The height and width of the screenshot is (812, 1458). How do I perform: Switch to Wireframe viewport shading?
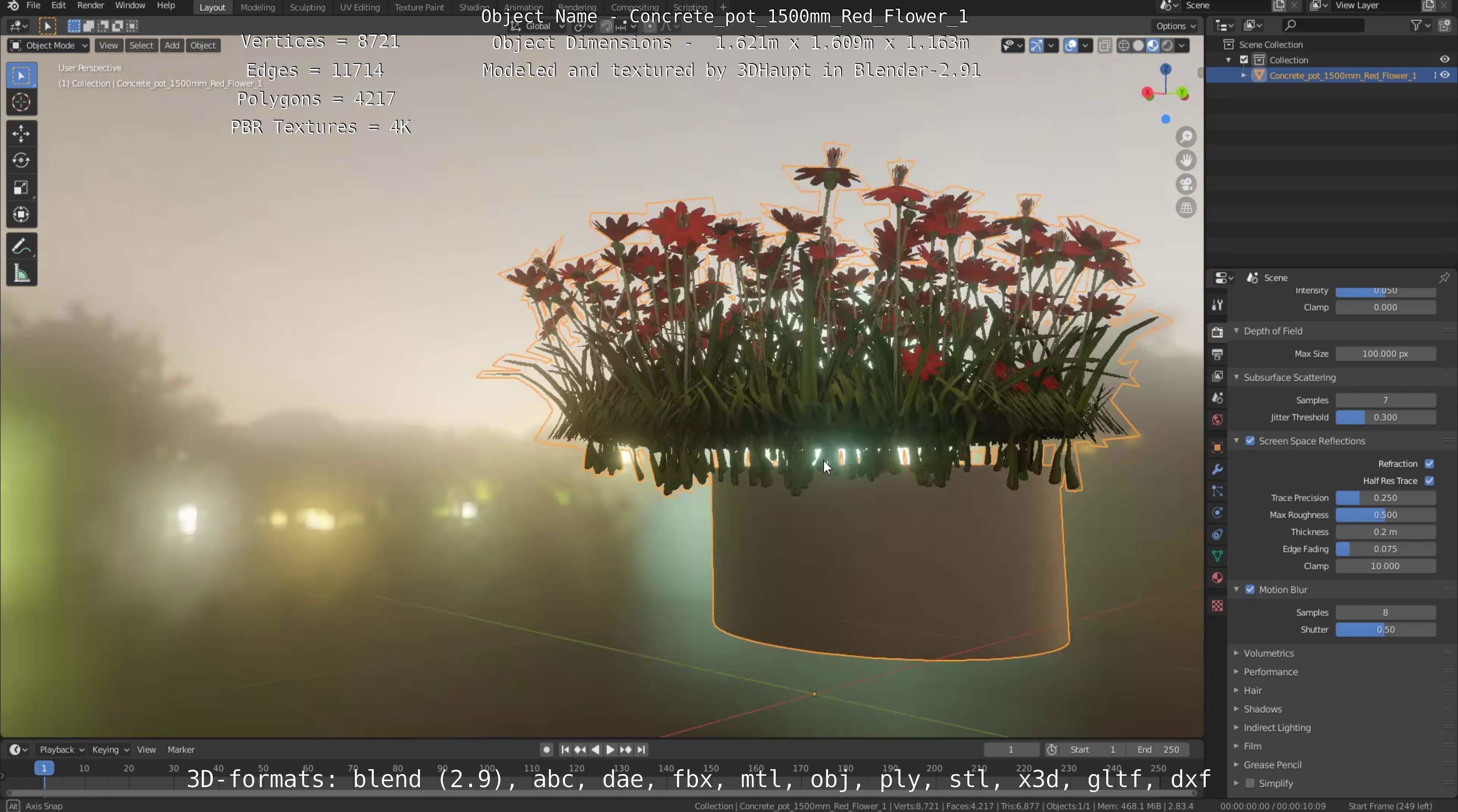[1124, 46]
